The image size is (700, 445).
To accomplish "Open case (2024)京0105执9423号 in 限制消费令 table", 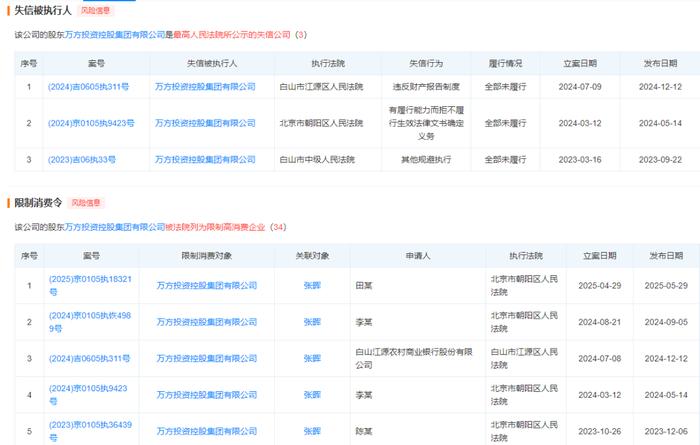I will (88, 395).
